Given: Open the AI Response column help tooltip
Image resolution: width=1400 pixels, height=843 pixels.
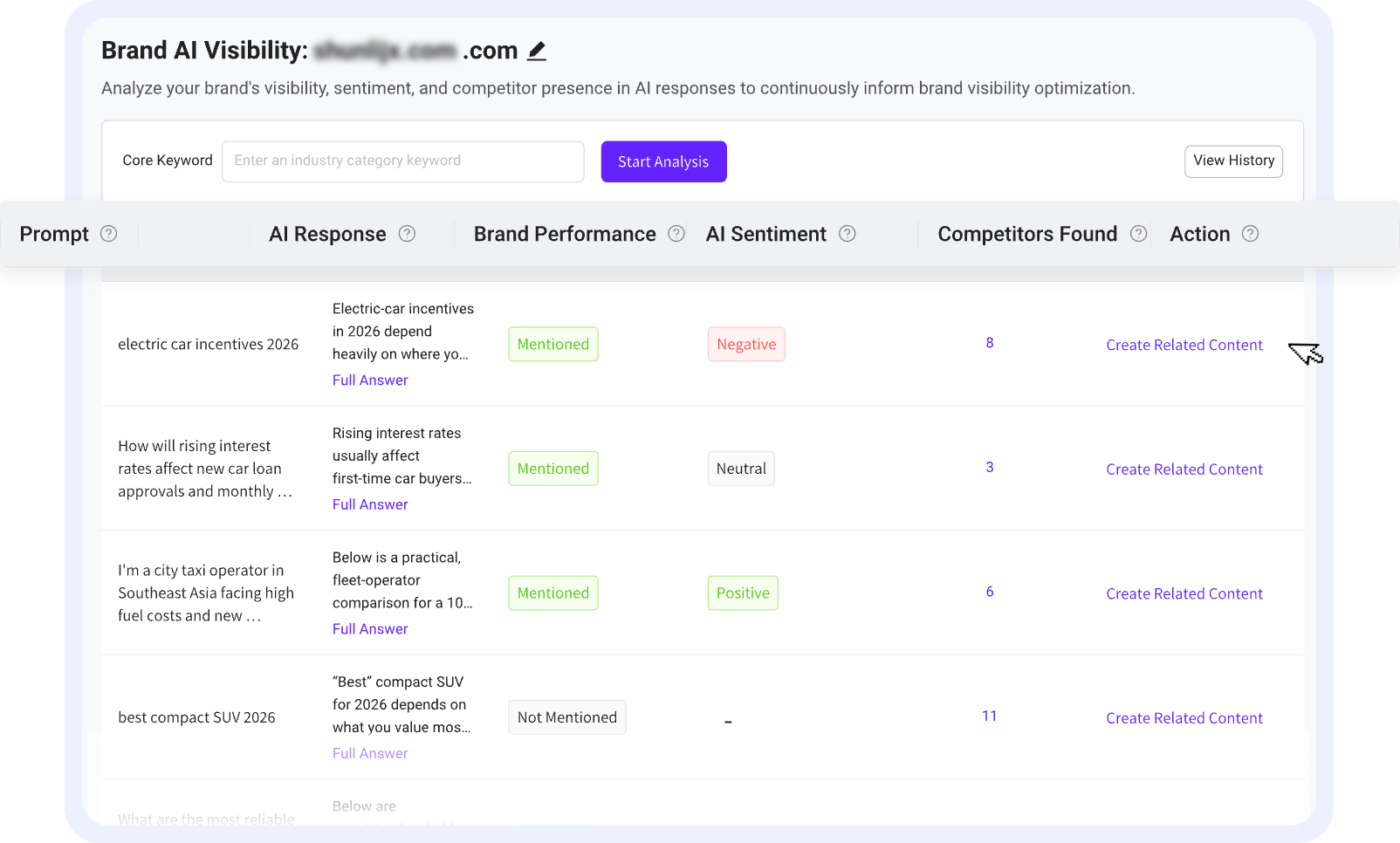Looking at the screenshot, I should point(407,233).
